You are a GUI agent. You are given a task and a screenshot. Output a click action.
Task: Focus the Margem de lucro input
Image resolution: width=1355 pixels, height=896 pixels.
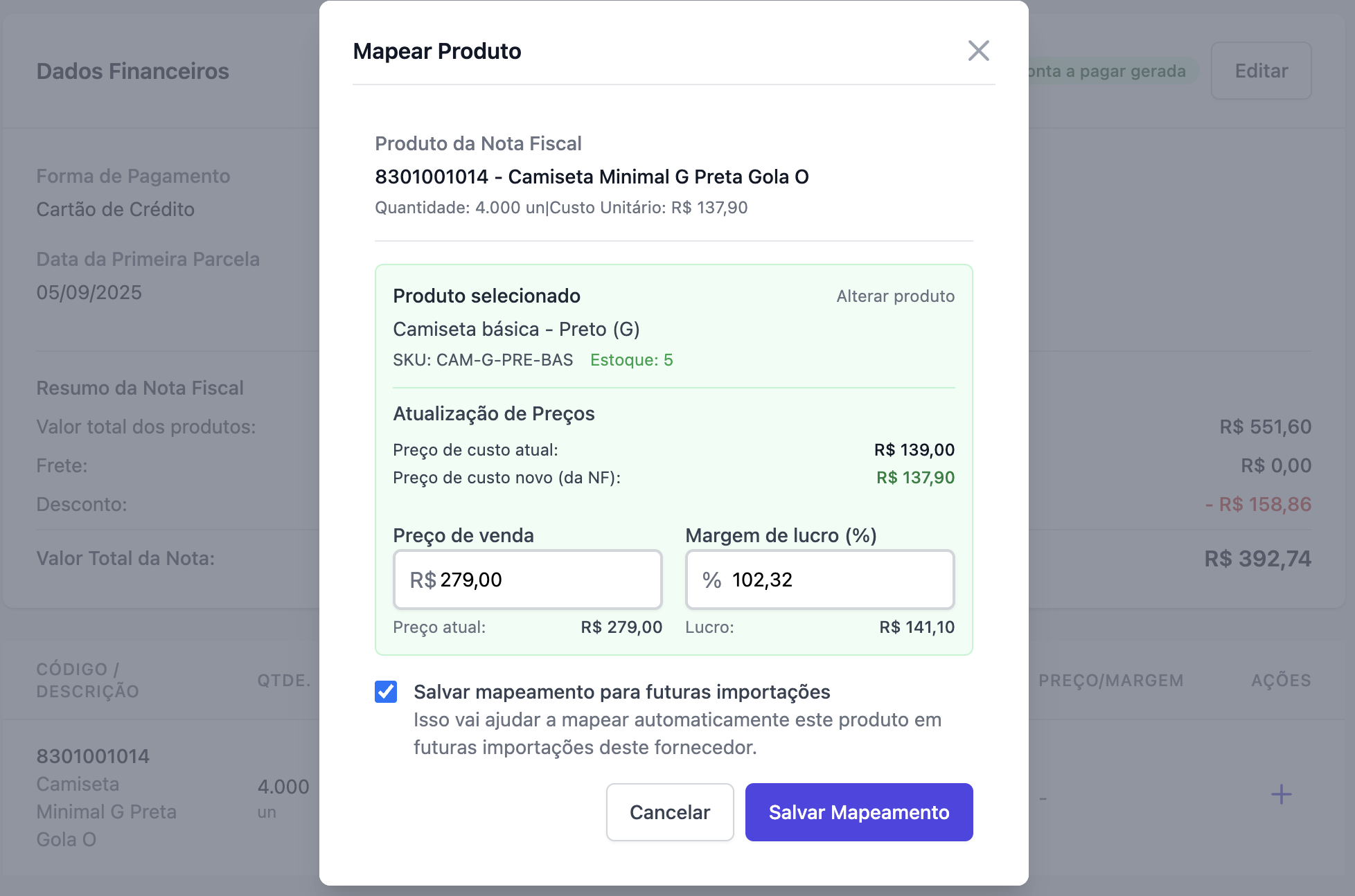[x=838, y=580]
